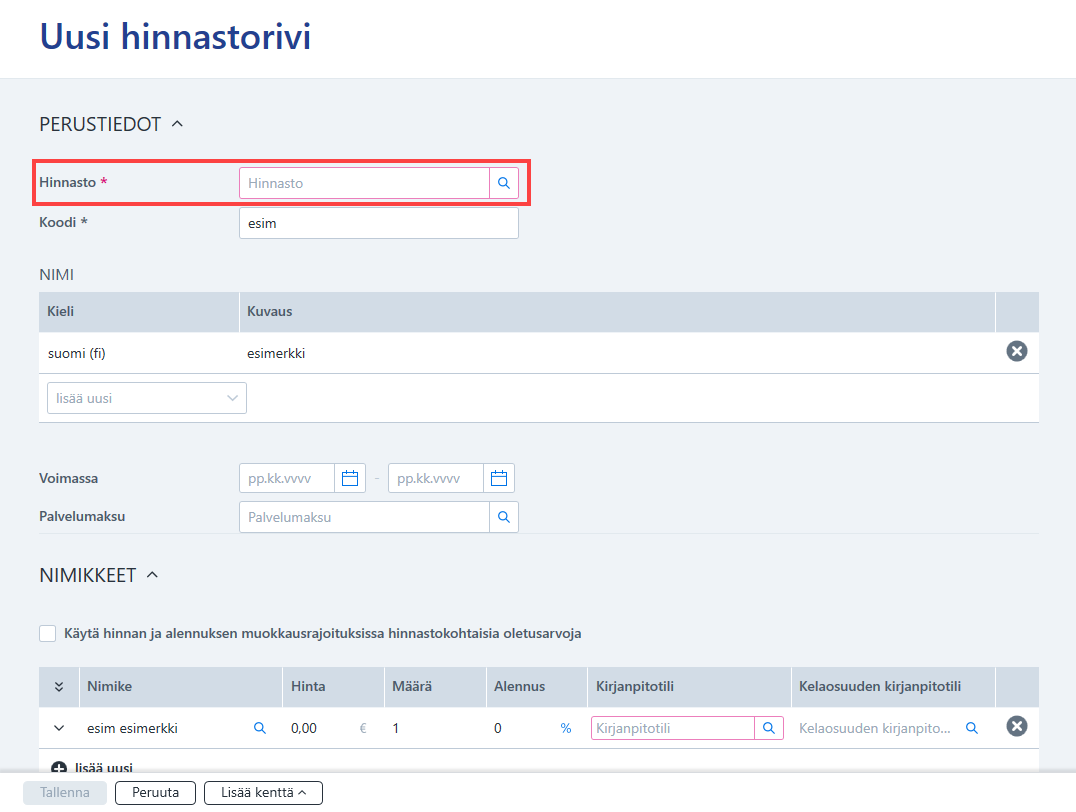Open the lisää uusi language dropdown
1076x812 pixels.
click(147, 398)
